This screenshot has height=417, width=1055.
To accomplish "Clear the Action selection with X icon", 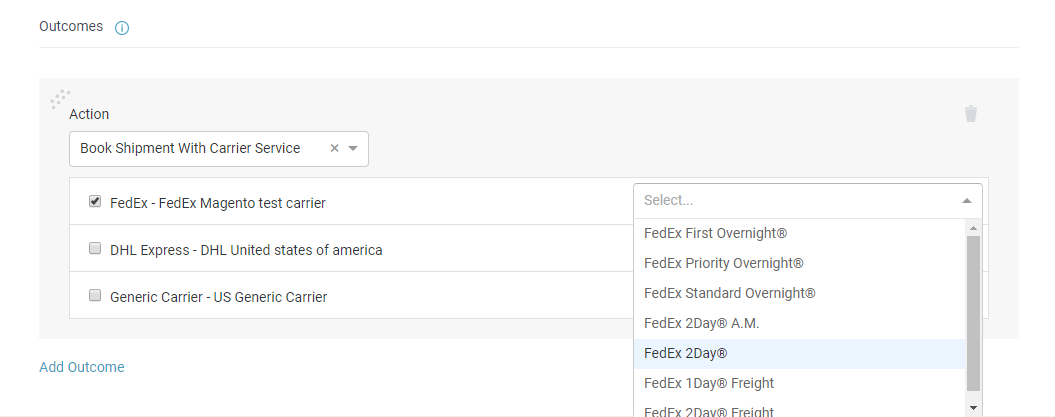I will [334, 148].
